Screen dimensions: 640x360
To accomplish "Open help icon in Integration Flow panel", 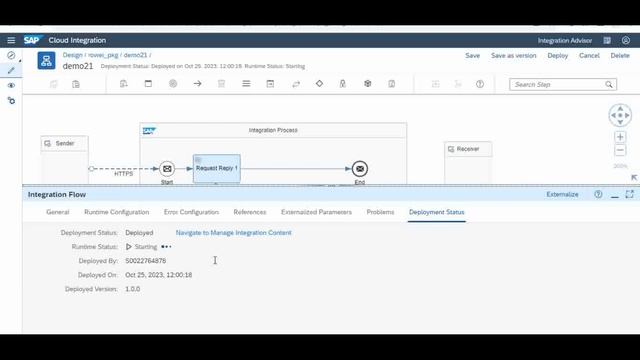I will (x=598, y=194).
